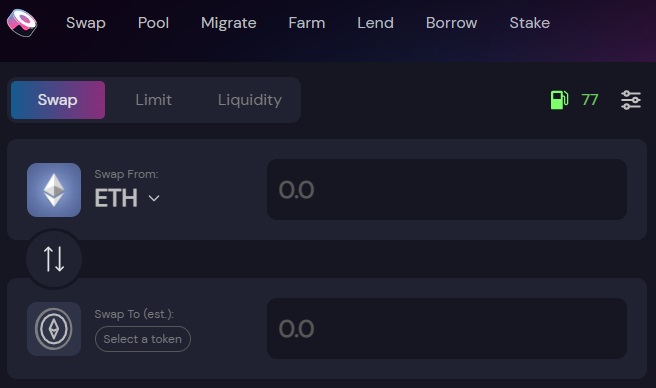Open the Select a token picker

[x=143, y=339]
